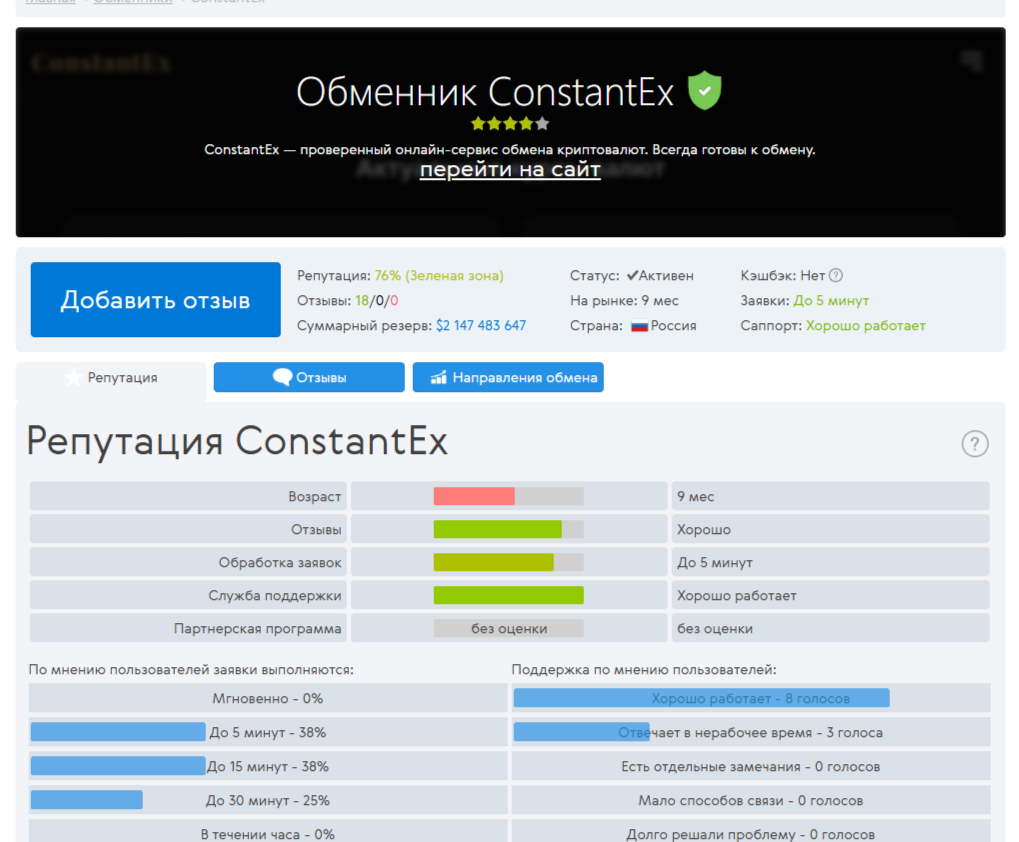Click Есть отдельные замечания - 0 голосов
The width and height of the screenshot is (1019, 842).
pos(751,766)
